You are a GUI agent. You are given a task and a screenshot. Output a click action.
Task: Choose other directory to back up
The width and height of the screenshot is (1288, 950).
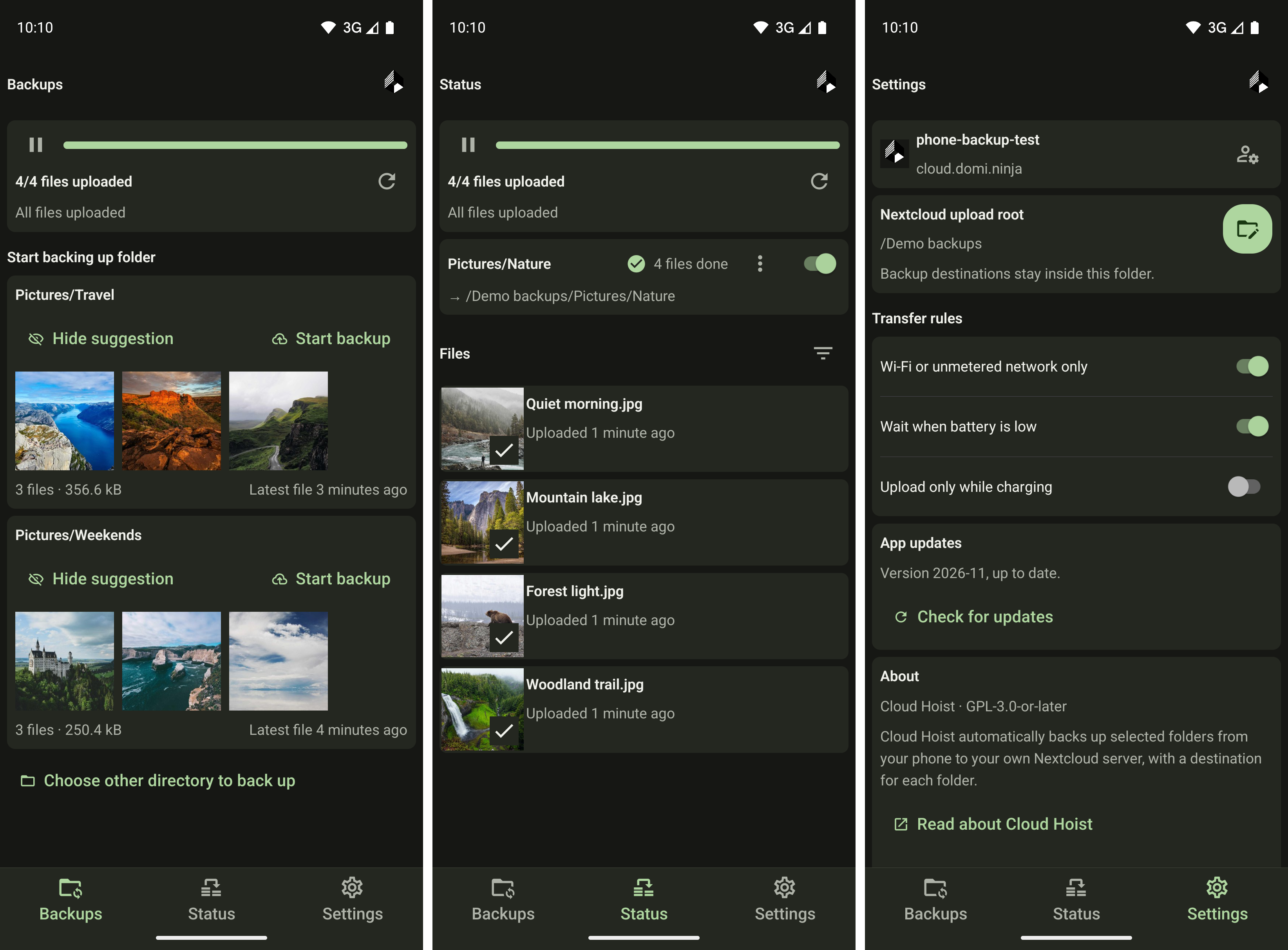[158, 780]
